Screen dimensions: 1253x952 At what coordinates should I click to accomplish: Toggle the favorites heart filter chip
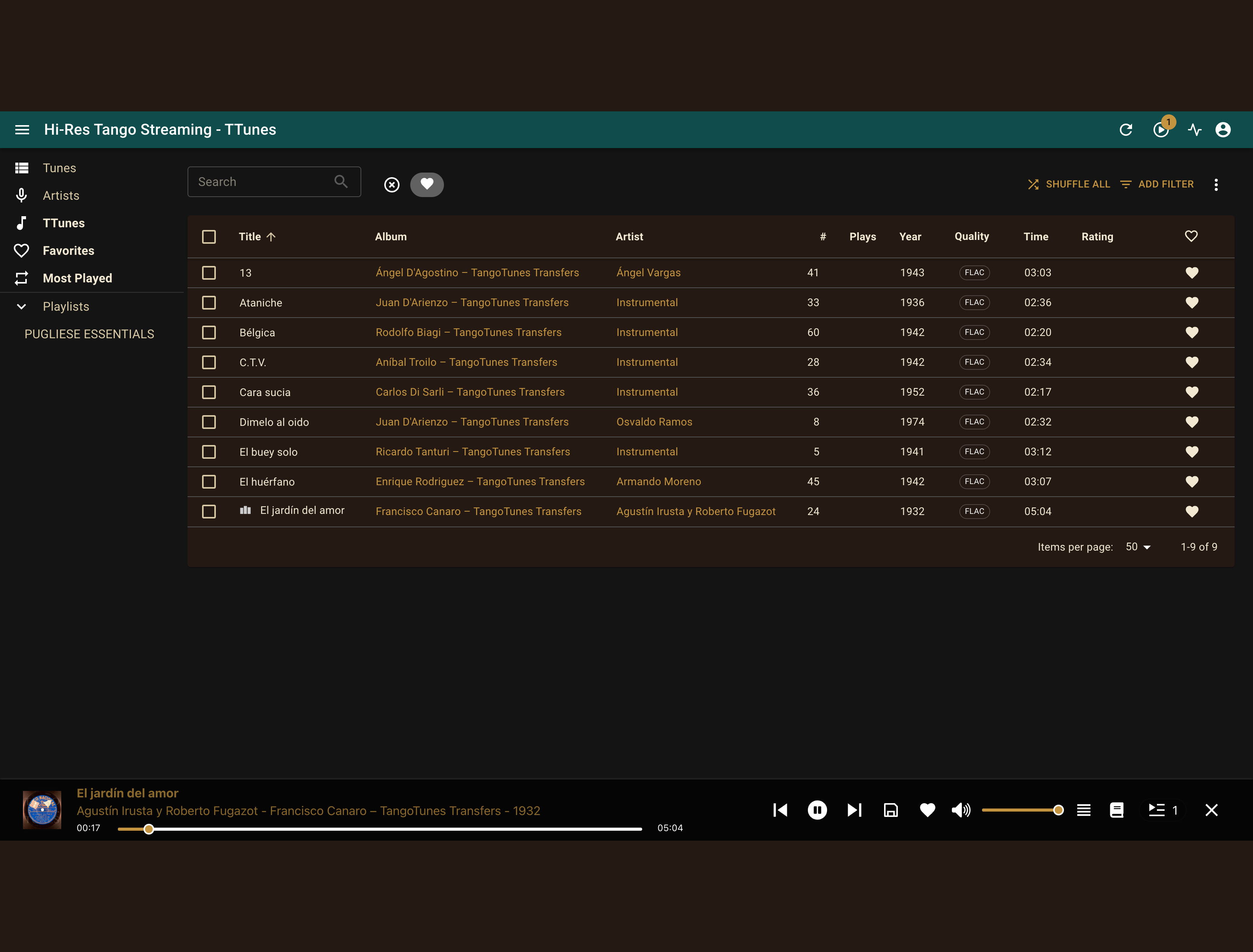coord(427,184)
